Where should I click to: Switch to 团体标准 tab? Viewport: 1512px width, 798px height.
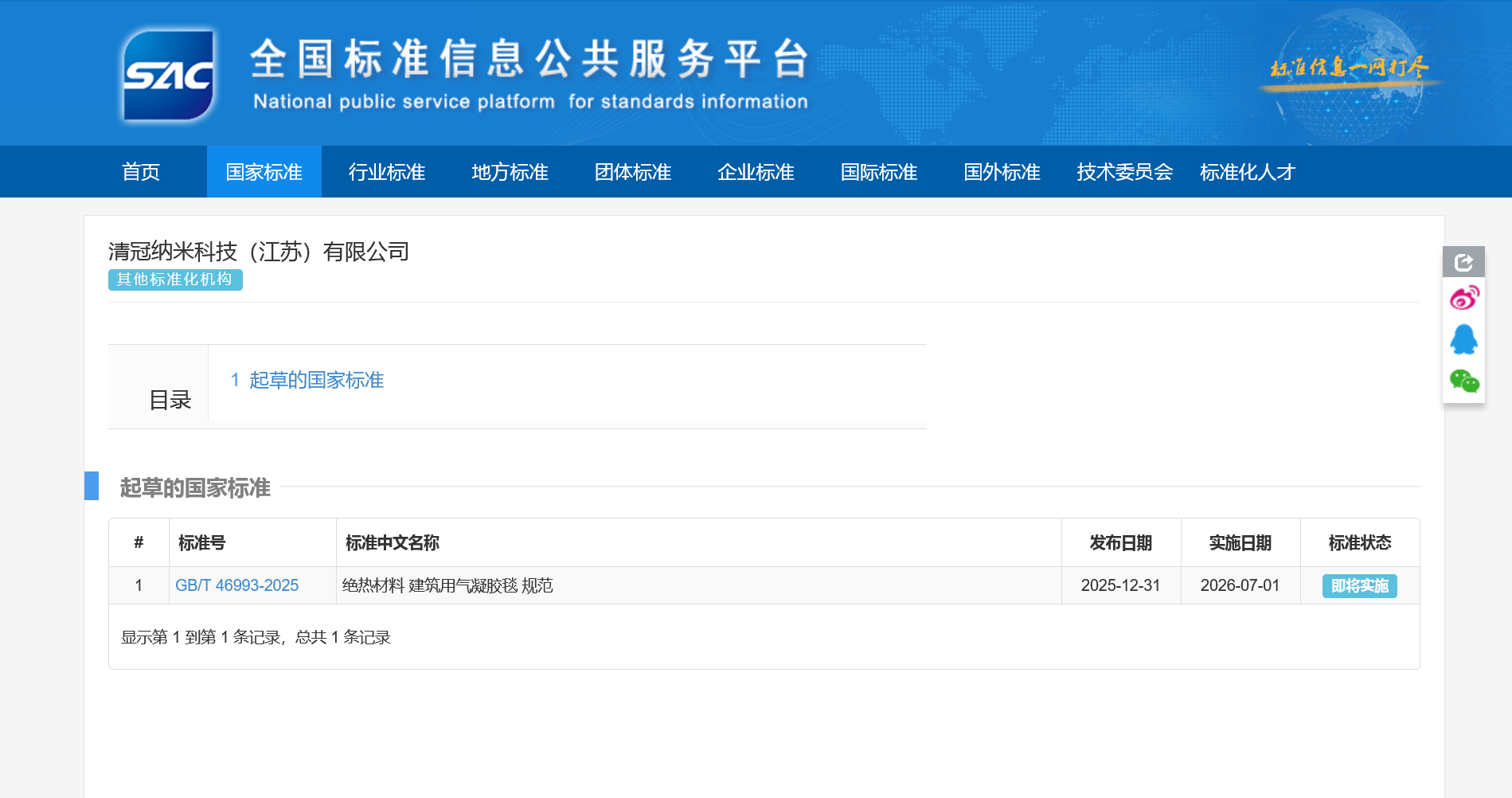(633, 172)
